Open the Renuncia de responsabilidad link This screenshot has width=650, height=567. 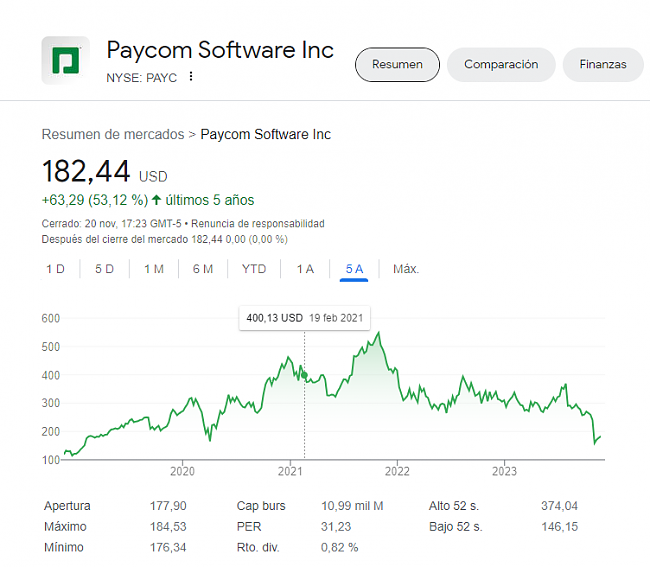point(257,224)
